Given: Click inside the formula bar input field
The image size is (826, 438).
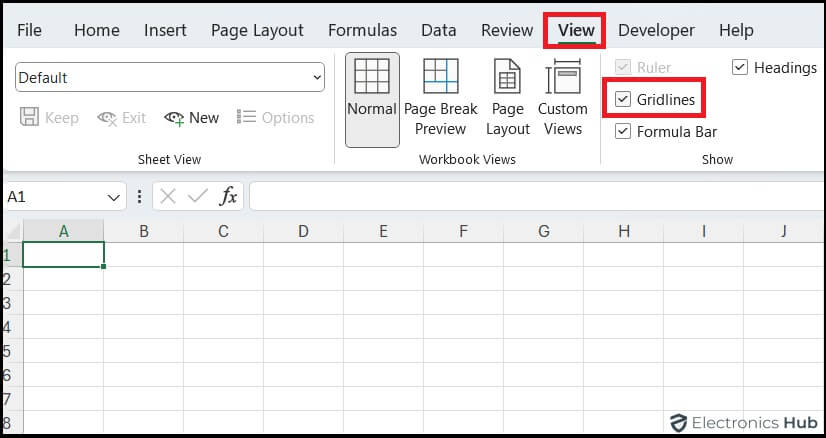Looking at the screenshot, I should (x=530, y=196).
